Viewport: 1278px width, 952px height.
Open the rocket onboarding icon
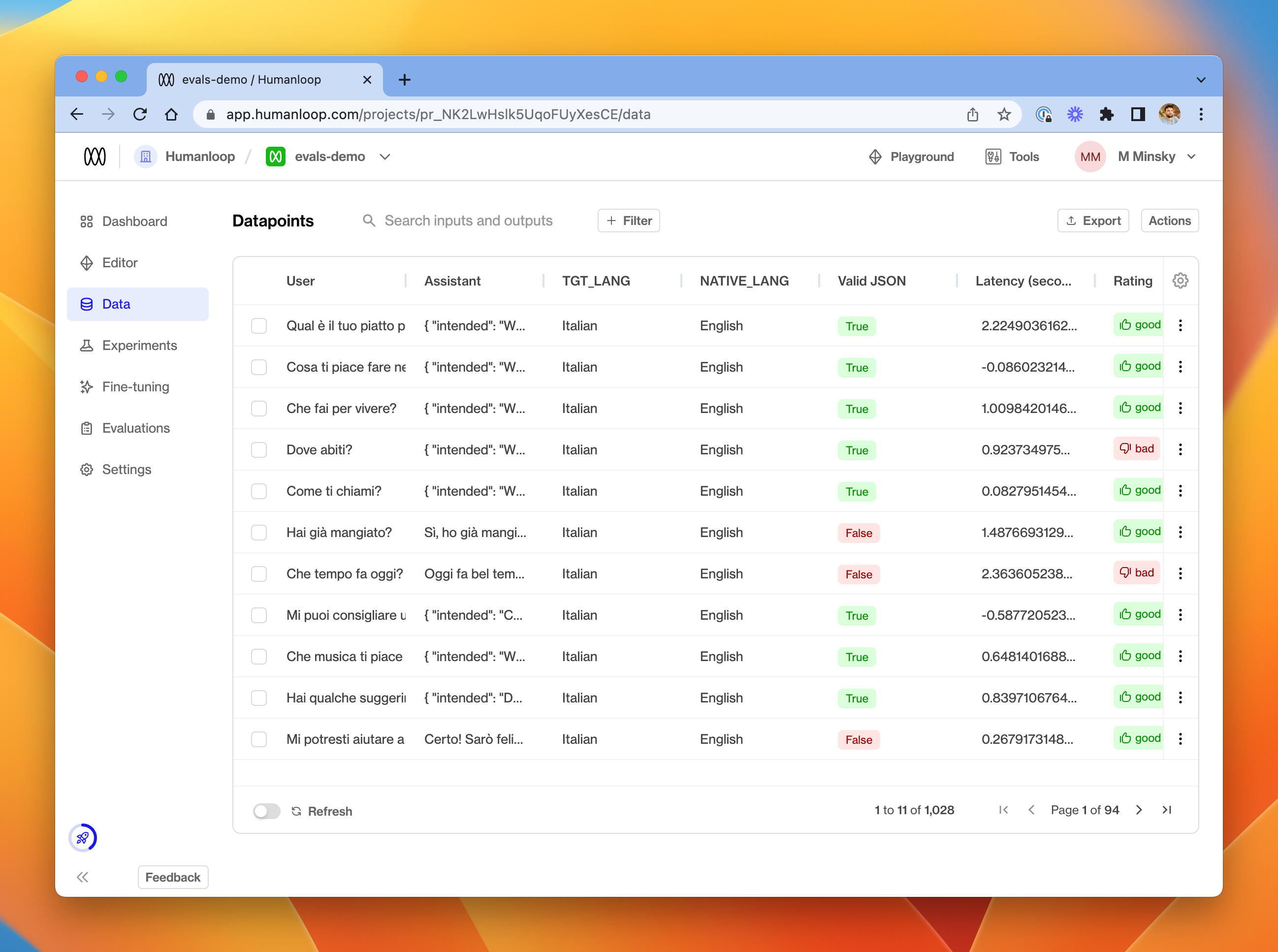(82, 837)
